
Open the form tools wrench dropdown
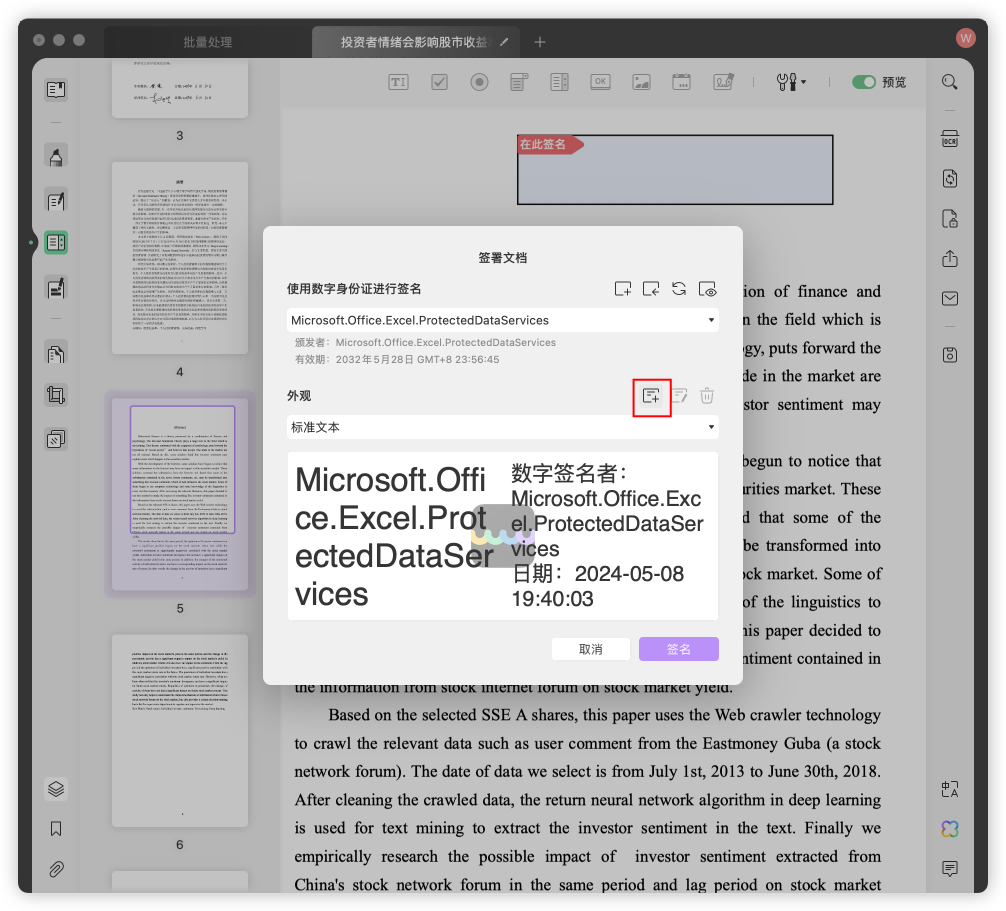[x=791, y=82]
